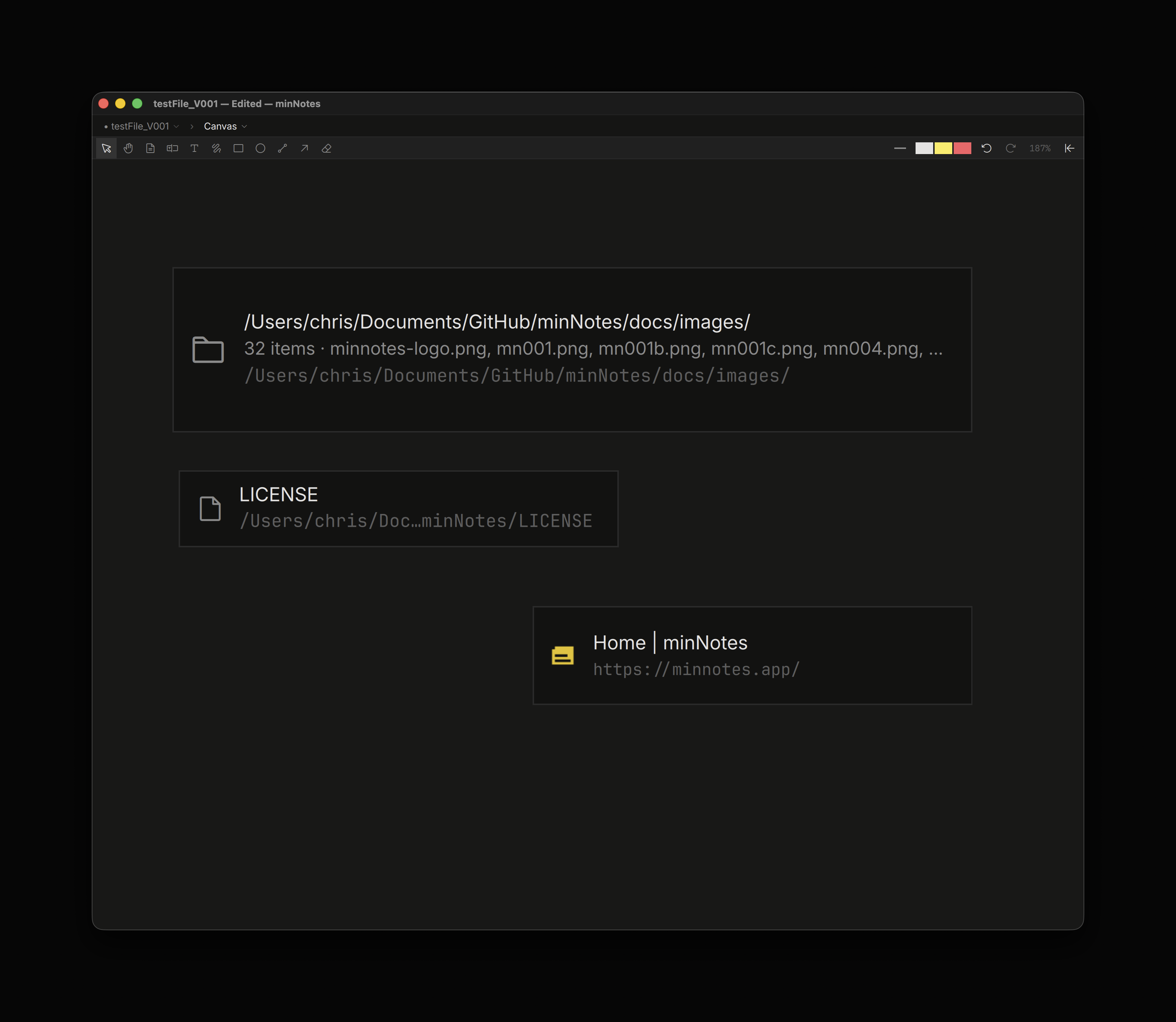Select the arrow pointer tool
This screenshot has width=1176, height=1022.
pyautogui.click(x=106, y=148)
